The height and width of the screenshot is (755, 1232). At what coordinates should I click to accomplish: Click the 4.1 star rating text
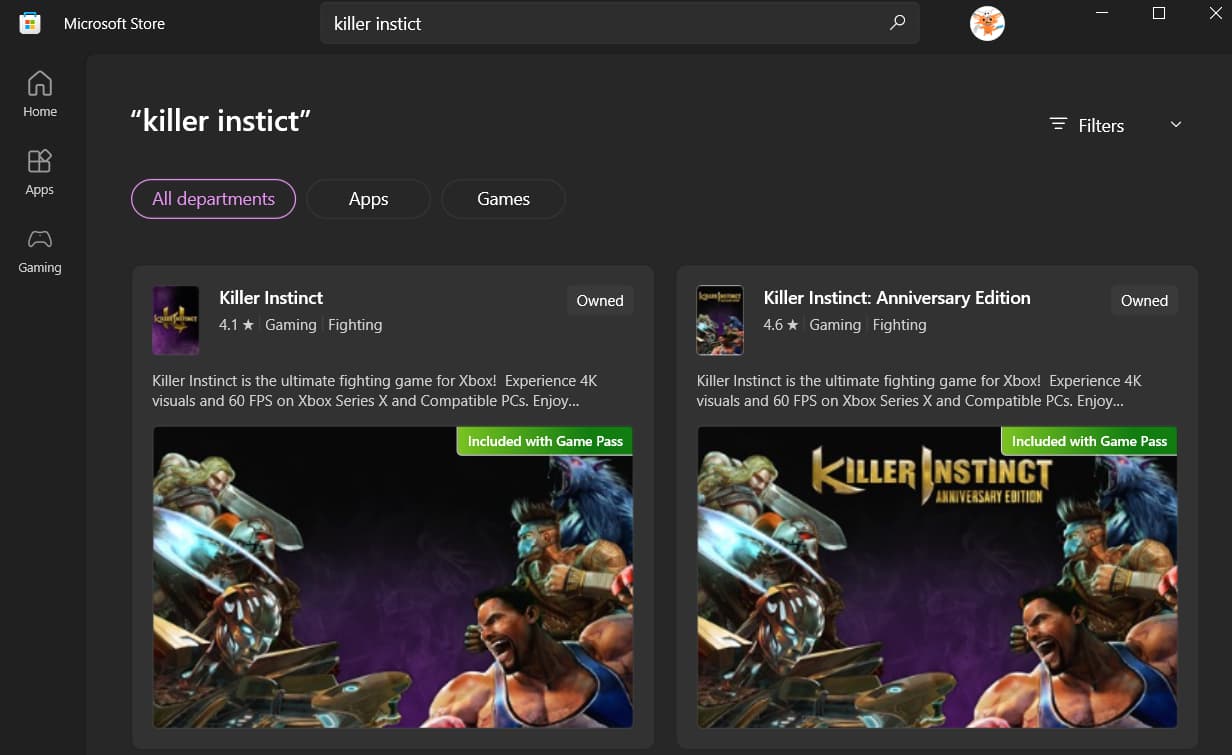point(237,325)
